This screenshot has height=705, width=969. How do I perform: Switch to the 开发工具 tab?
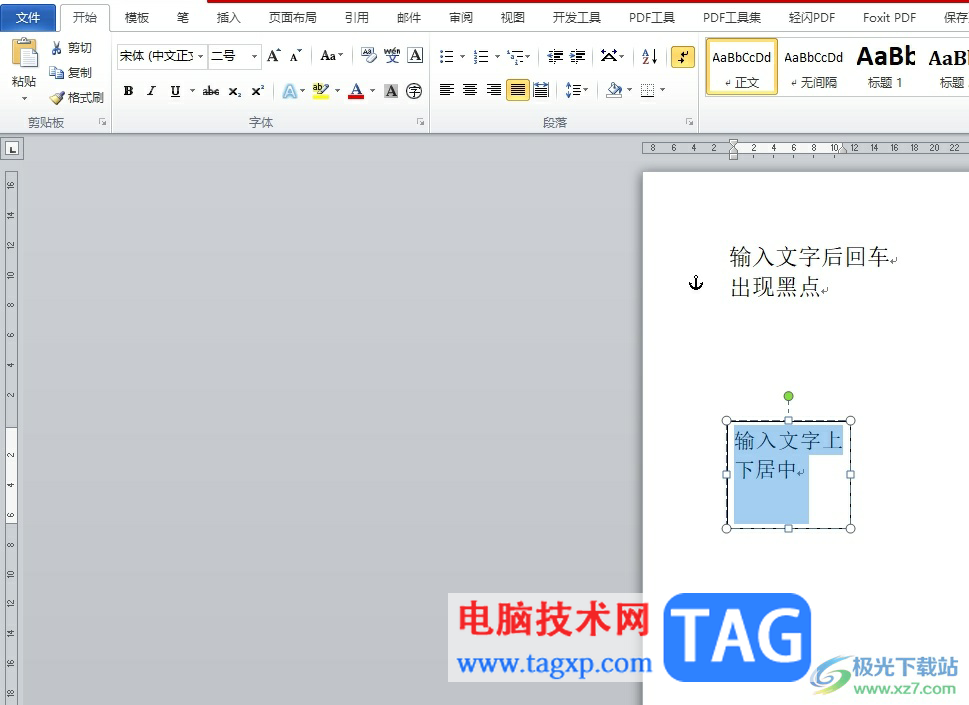pyautogui.click(x=577, y=18)
